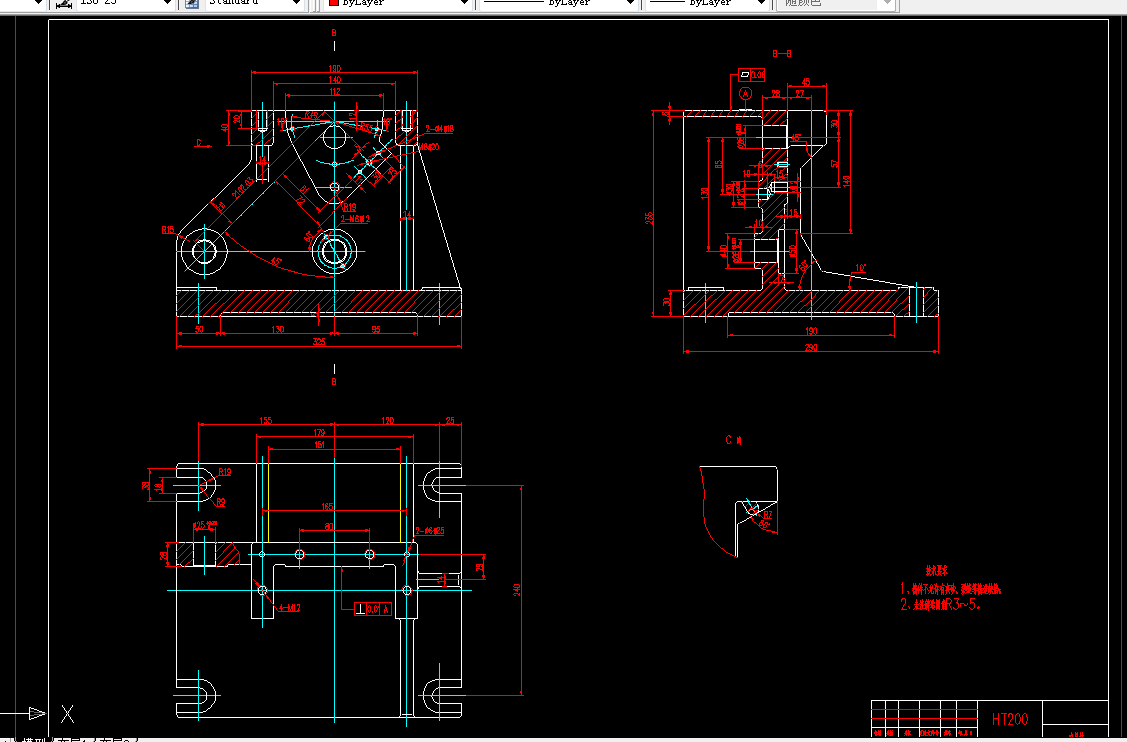Select the perpendicularity tolerance frame with A
Viewport: 1127px width, 742px height.
click(x=373, y=609)
